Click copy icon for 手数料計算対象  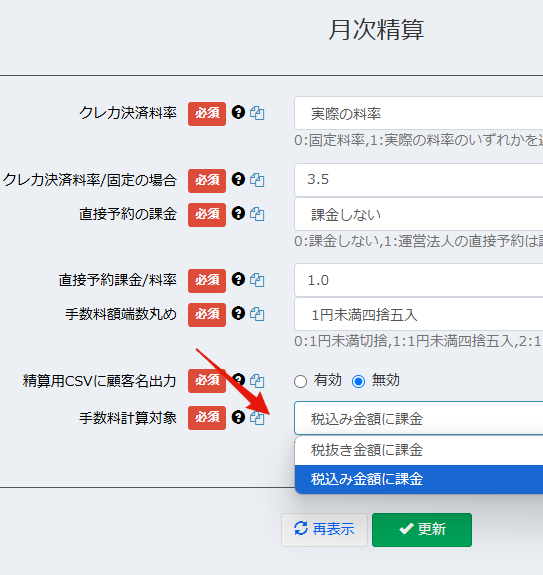click(x=257, y=418)
